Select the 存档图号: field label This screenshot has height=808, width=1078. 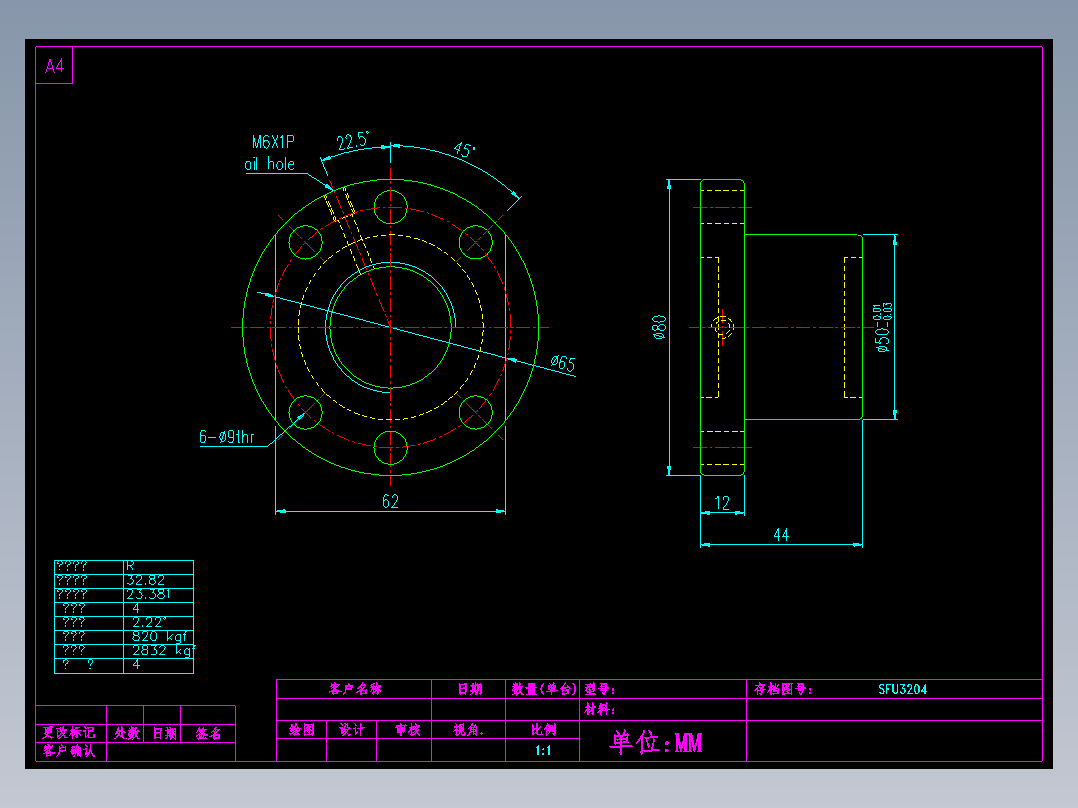pos(782,689)
